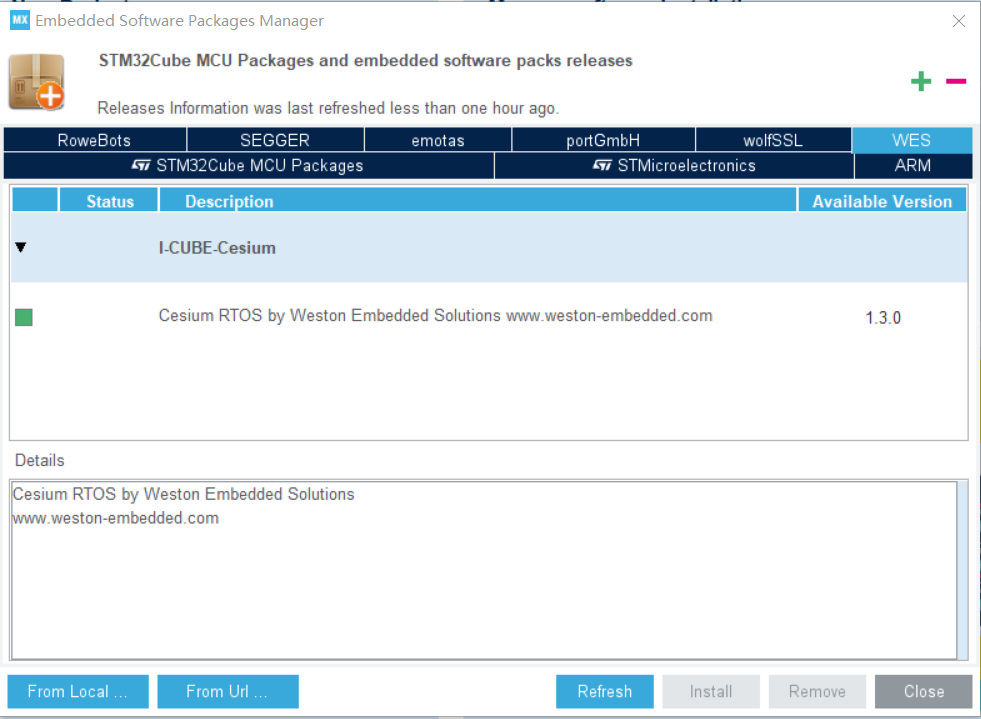
Task: Click the Details text area
Action: point(484,570)
